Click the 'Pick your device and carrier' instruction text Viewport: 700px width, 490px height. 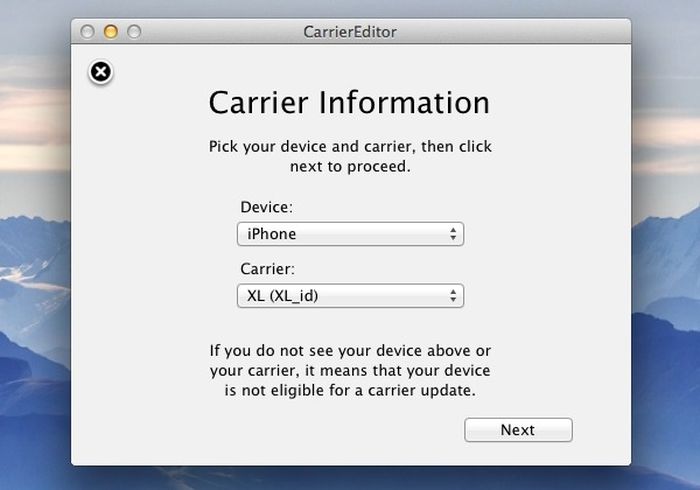[x=350, y=156]
